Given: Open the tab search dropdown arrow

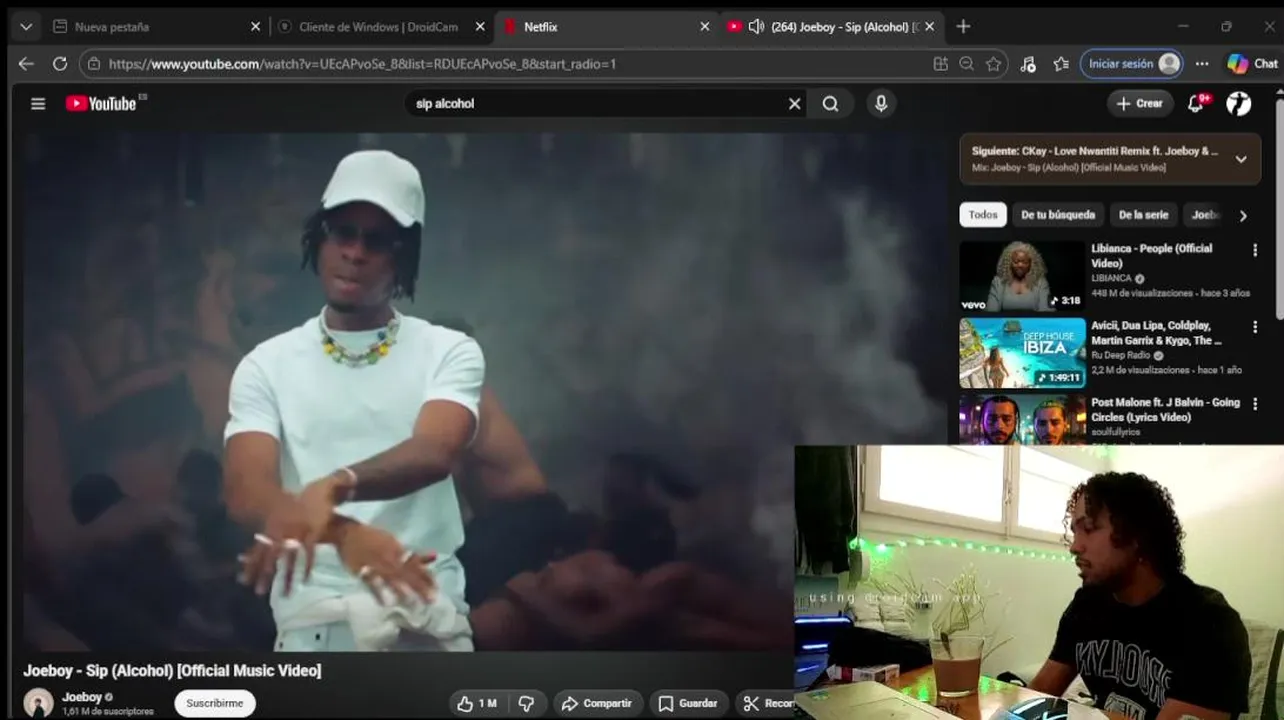Looking at the screenshot, I should [x=26, y=27].
